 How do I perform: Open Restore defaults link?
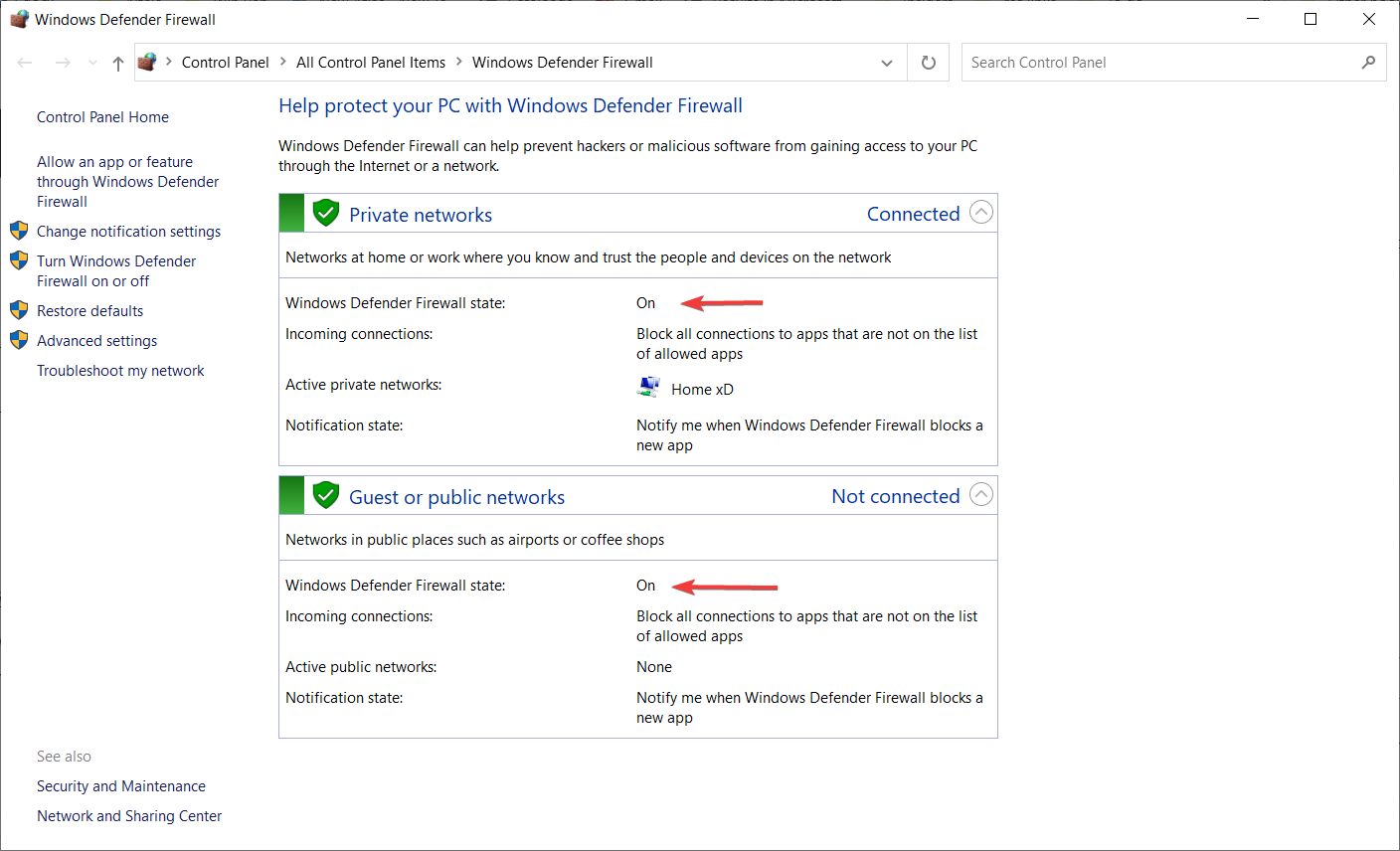point(90,311)
